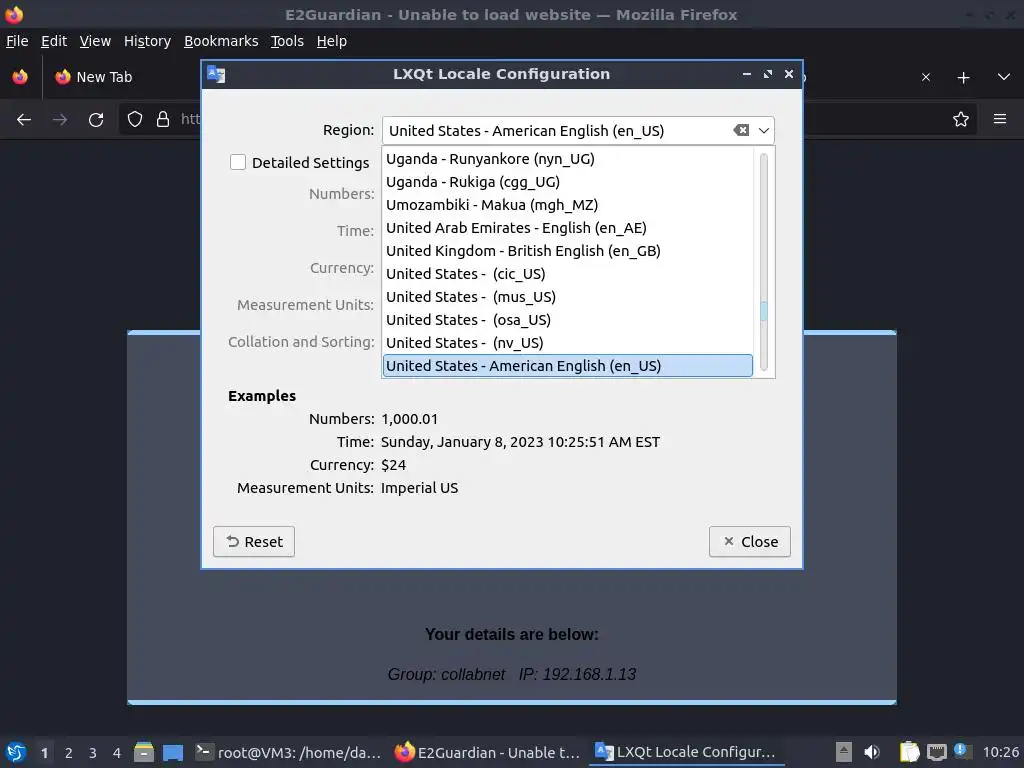The image size is (1024, 768).
Task: Bookmark this page with star icon
Action: coord(960,119)
